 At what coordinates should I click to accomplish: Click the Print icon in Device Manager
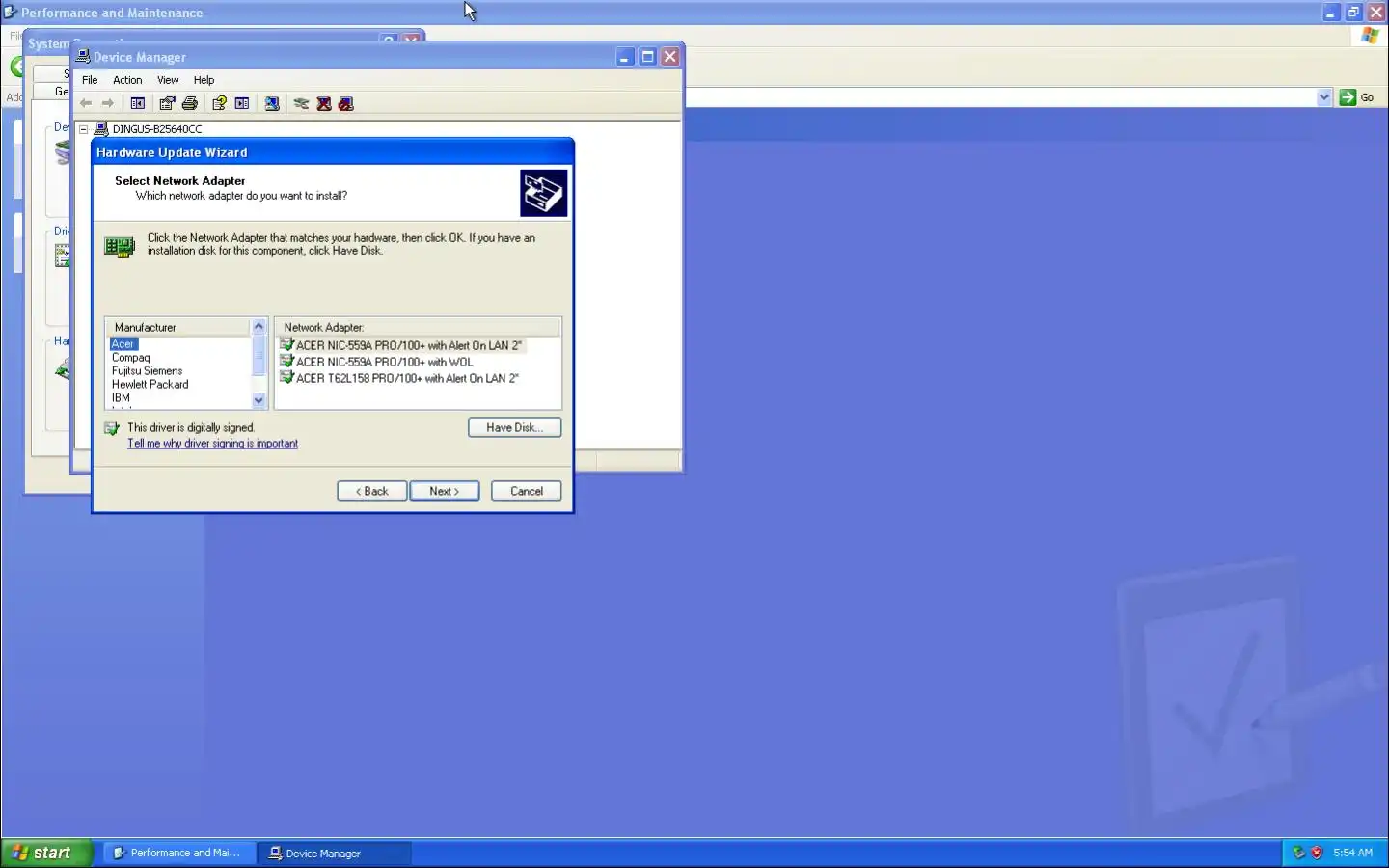pyautogui.click(x=190, y=103)
